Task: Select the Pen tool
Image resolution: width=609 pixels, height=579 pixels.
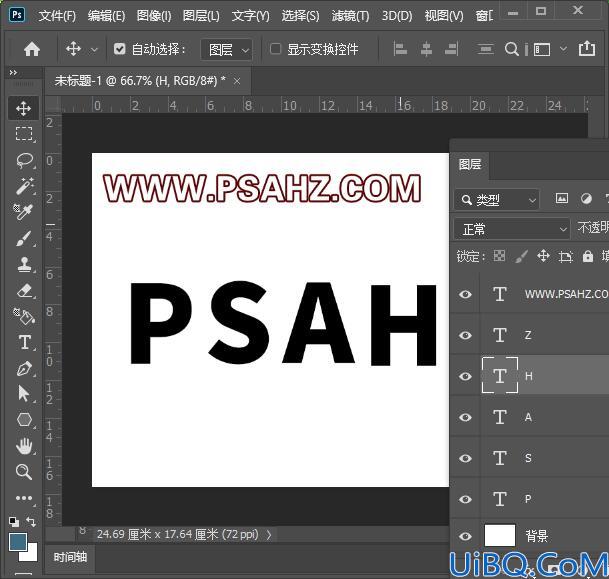Action: [24, 369]
